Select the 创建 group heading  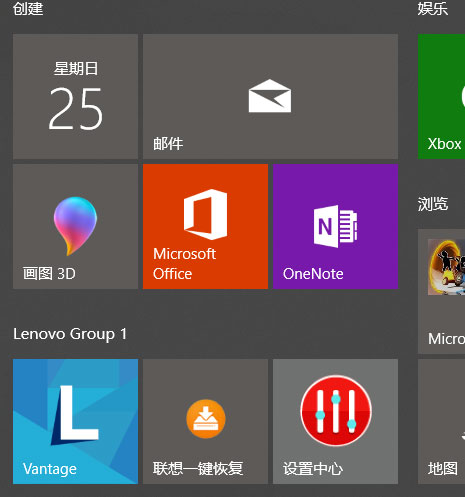click(28, 9)
